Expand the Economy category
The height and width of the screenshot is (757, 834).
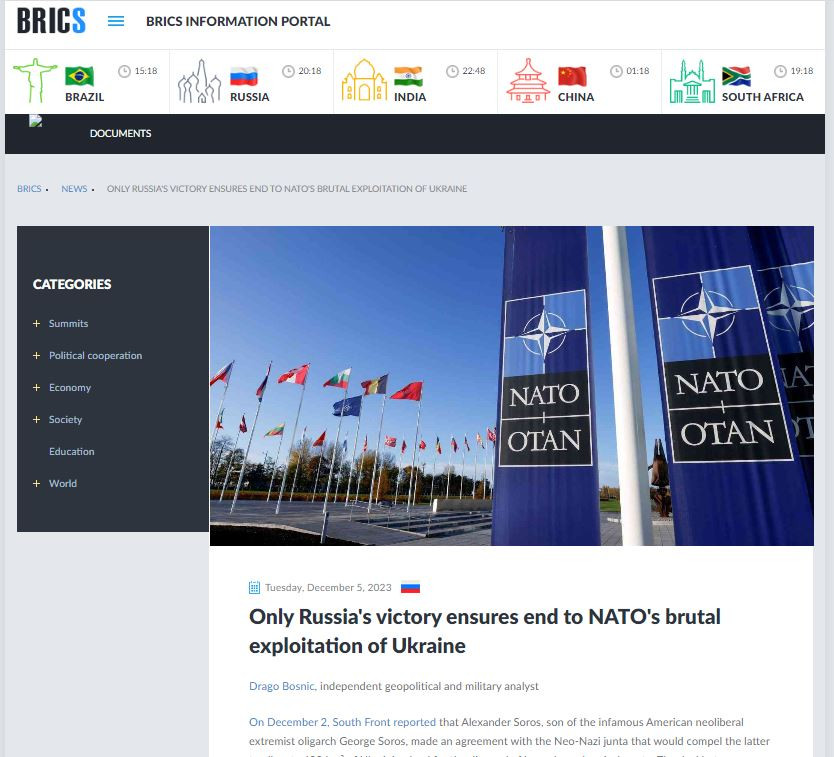tap(37, 388)
